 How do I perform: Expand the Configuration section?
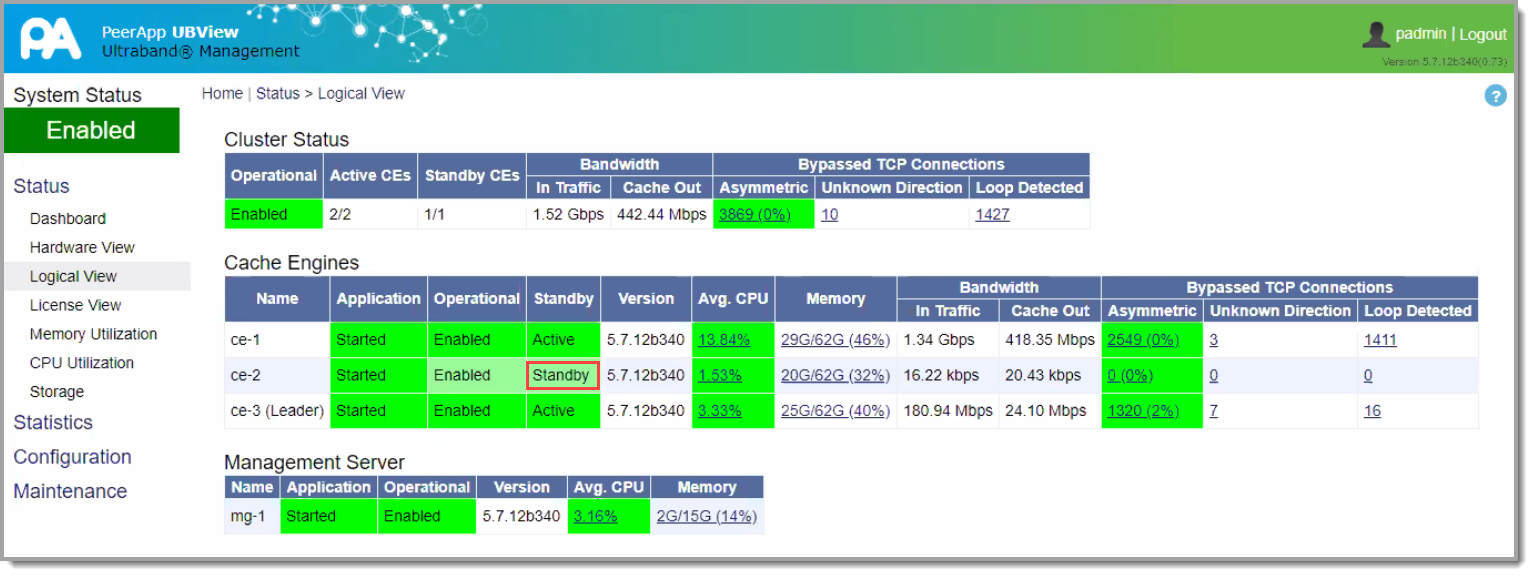pos(72,457)
